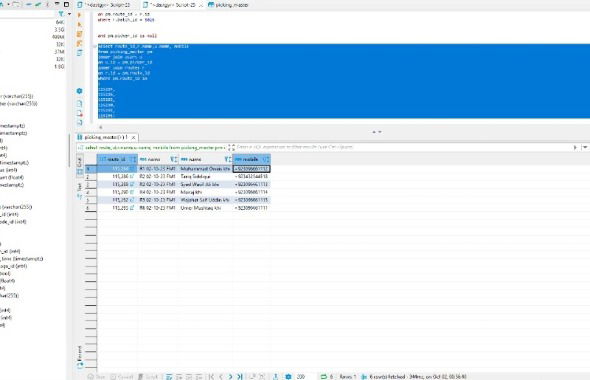
Task: Go to next row navigation icon
Action: coord(230,377)
